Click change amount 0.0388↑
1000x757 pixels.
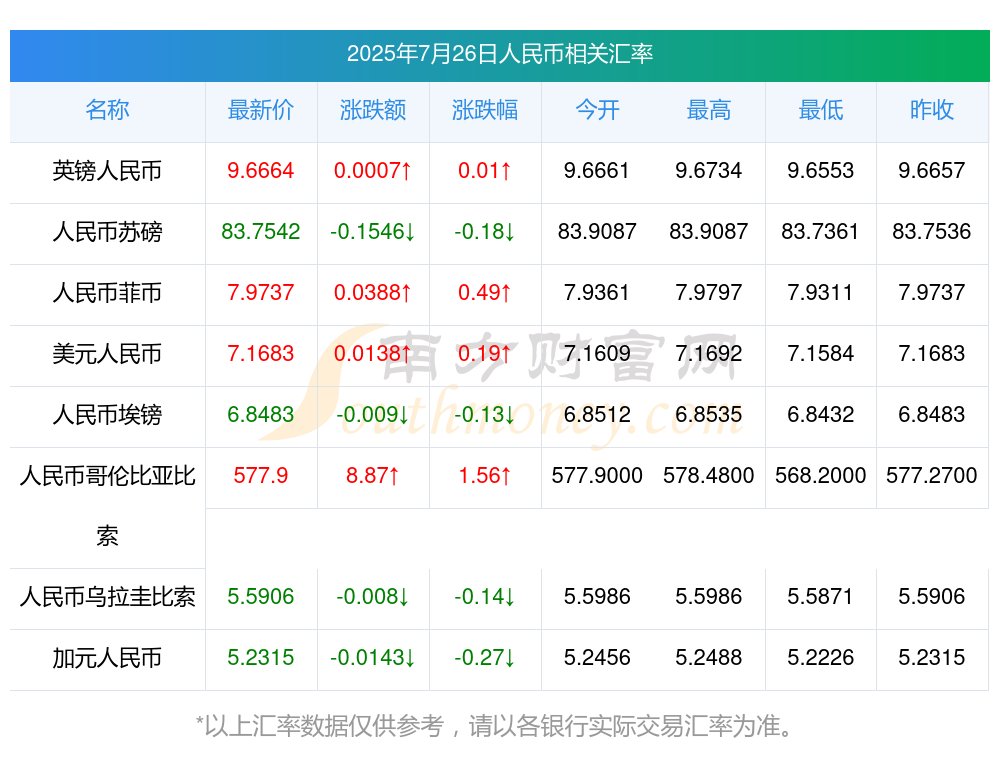[x=373, y=292]
